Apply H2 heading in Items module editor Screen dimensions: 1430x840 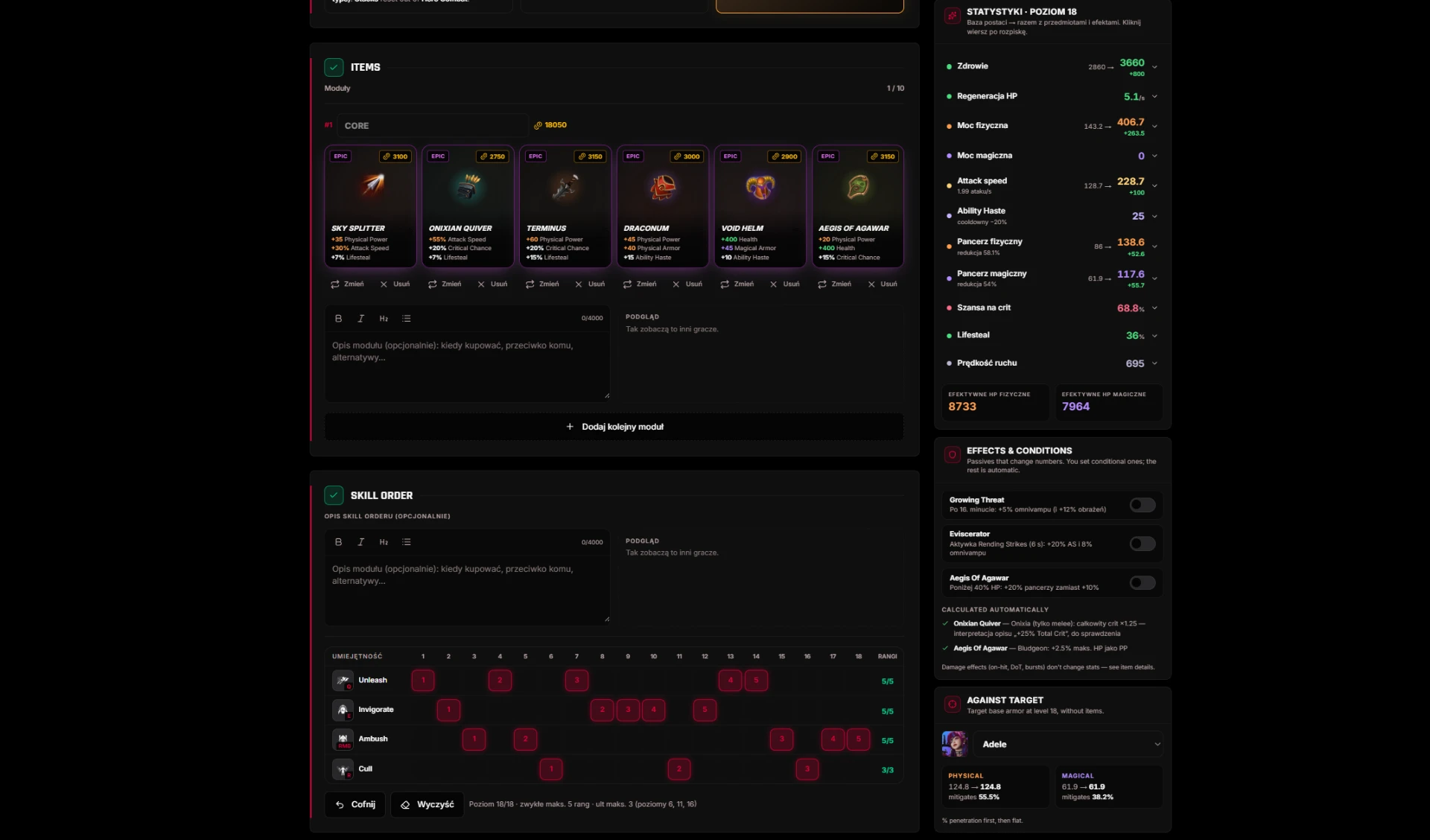coord(384,318)
